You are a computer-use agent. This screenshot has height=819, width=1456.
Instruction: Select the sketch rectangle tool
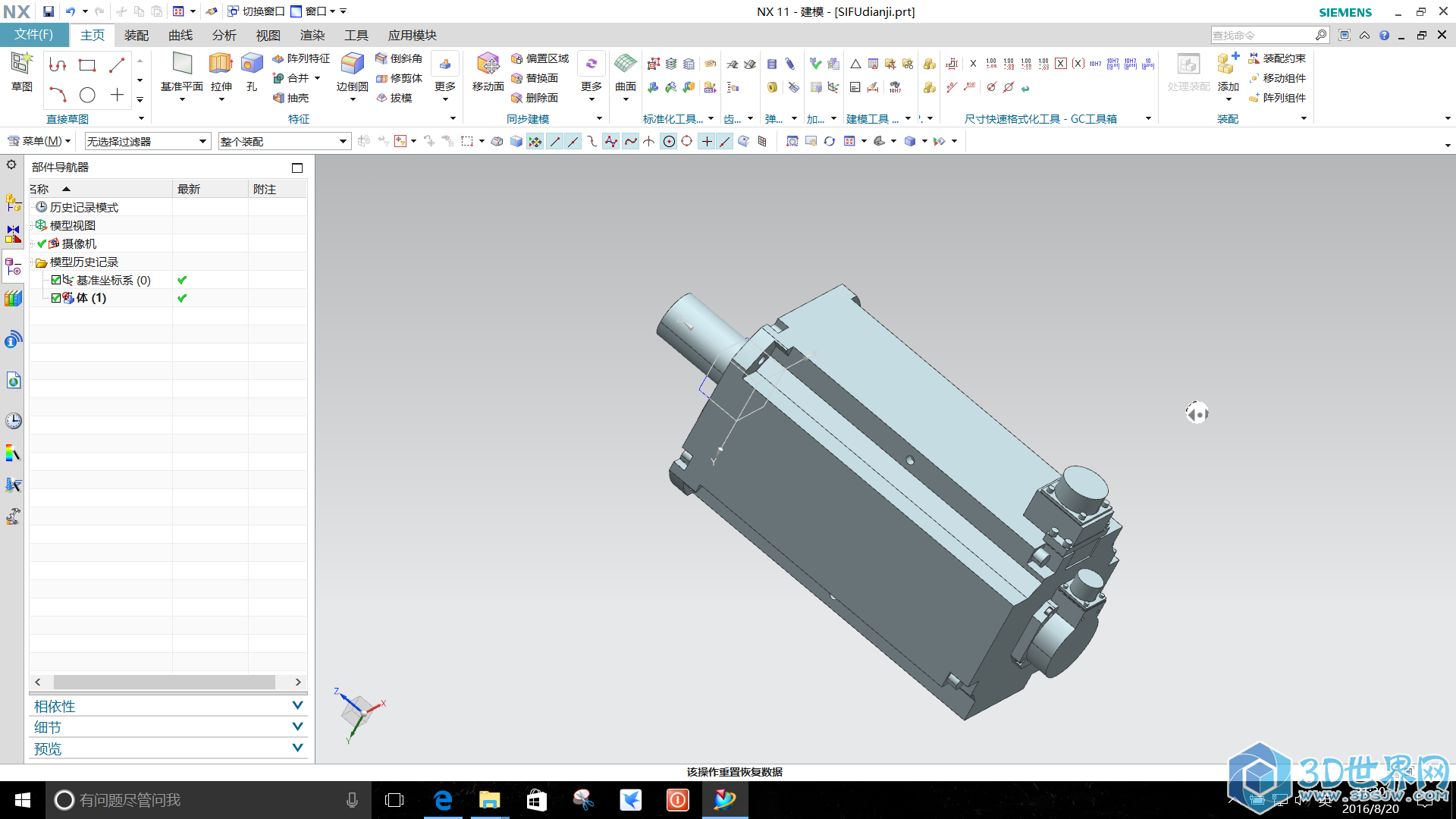[x=87, y=65]
